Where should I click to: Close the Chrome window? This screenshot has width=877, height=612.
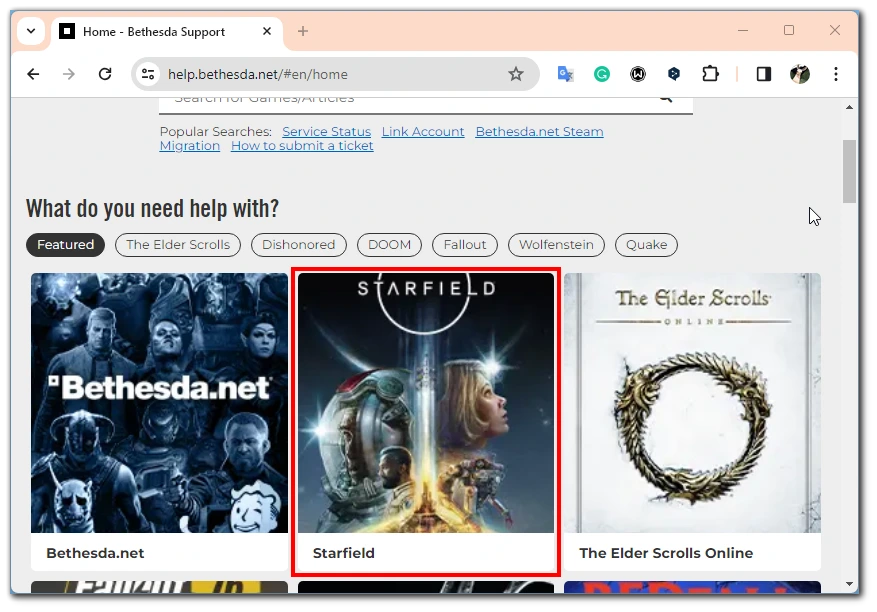tap(834, 30)
